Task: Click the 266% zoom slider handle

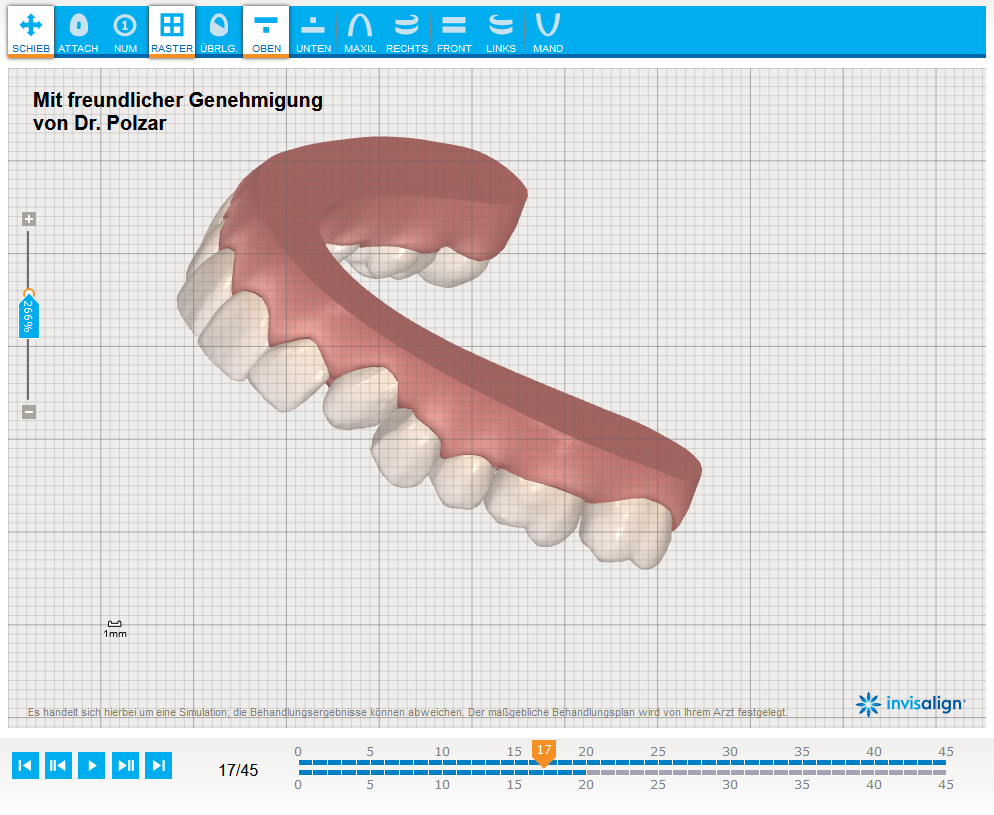Action: [x=29, y=314]
